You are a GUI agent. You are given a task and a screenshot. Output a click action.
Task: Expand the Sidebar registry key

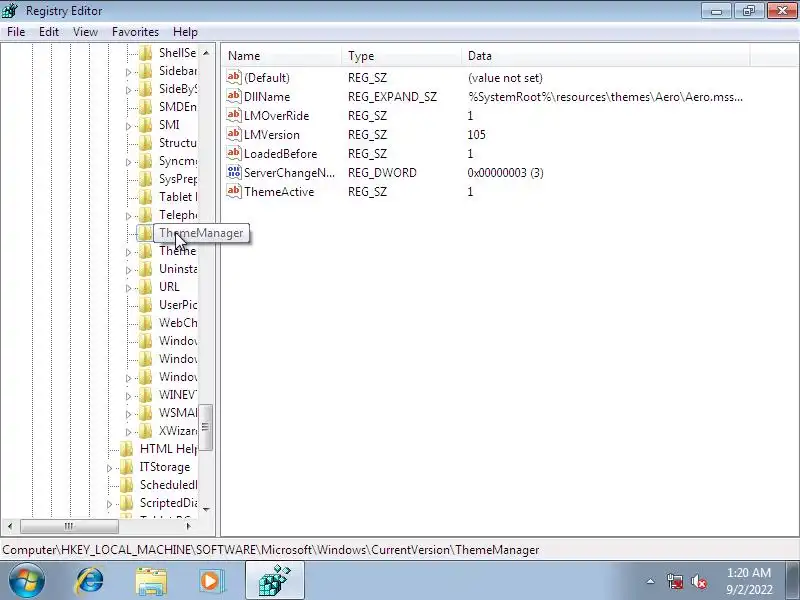tap(129, 72)
